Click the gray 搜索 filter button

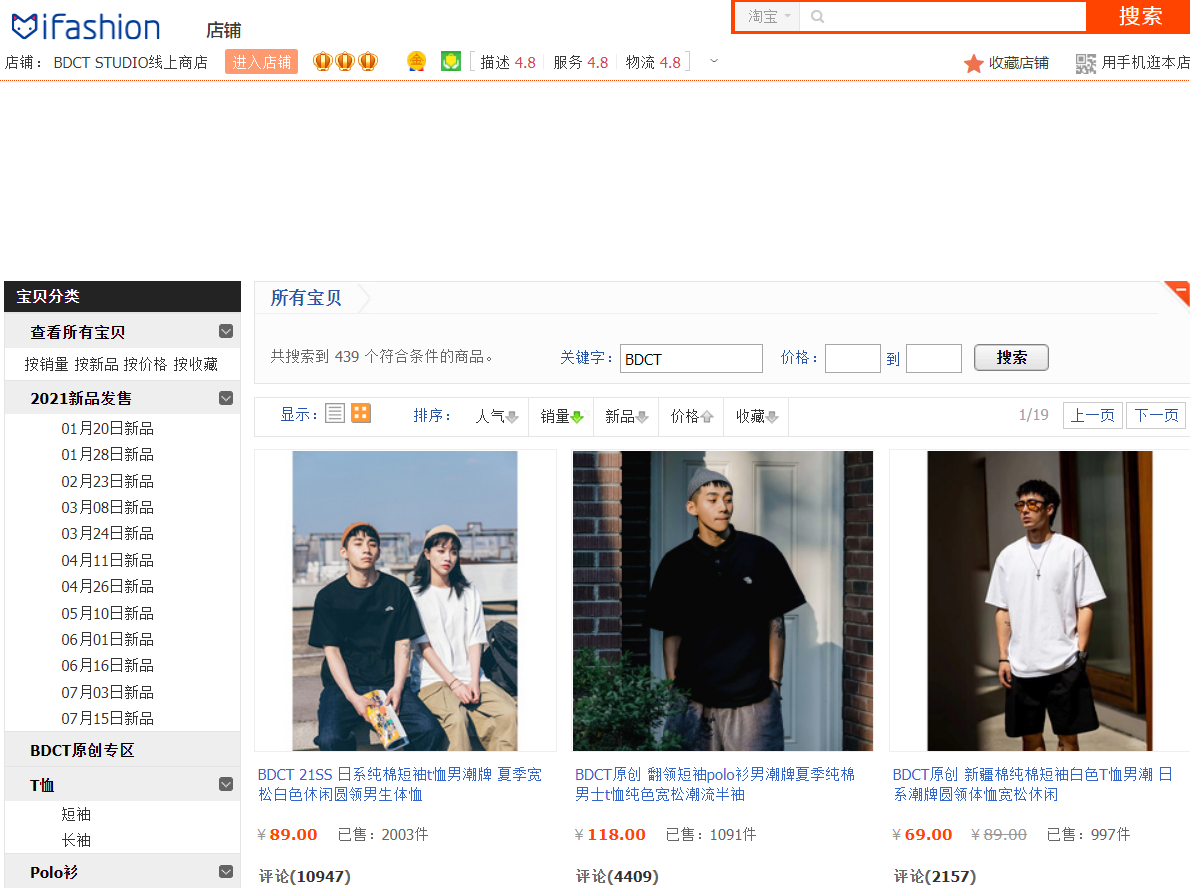pos(1011,357)
